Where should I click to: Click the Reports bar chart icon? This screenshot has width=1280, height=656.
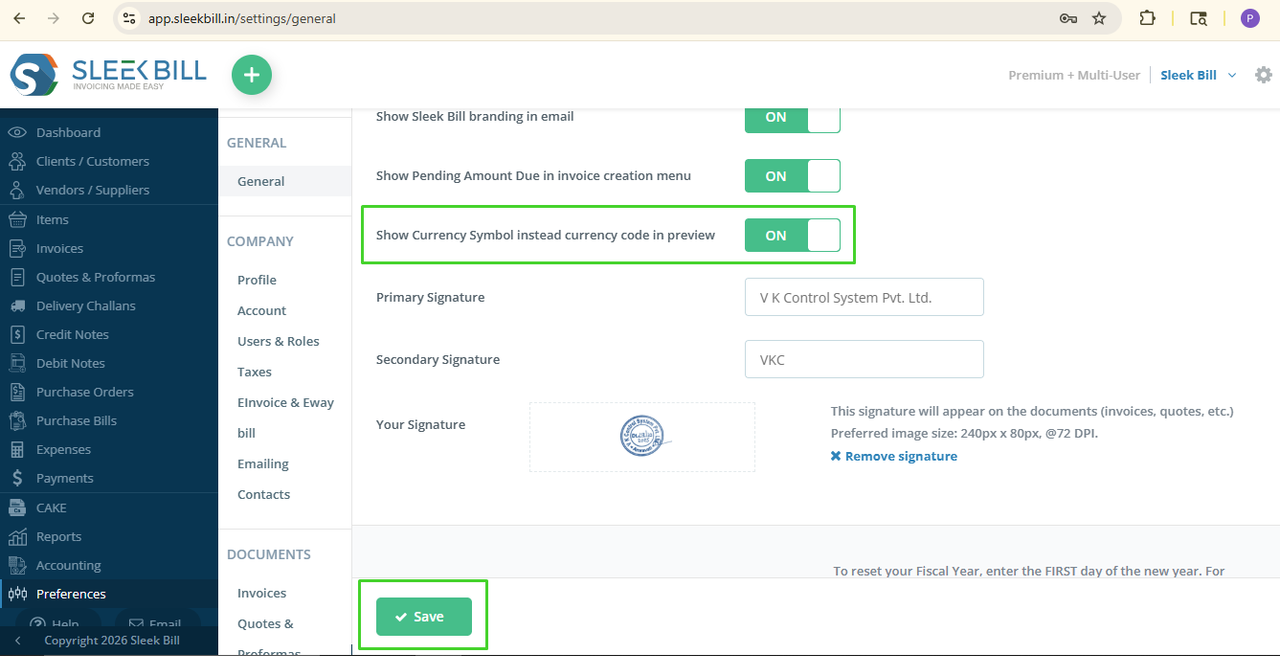17,536
